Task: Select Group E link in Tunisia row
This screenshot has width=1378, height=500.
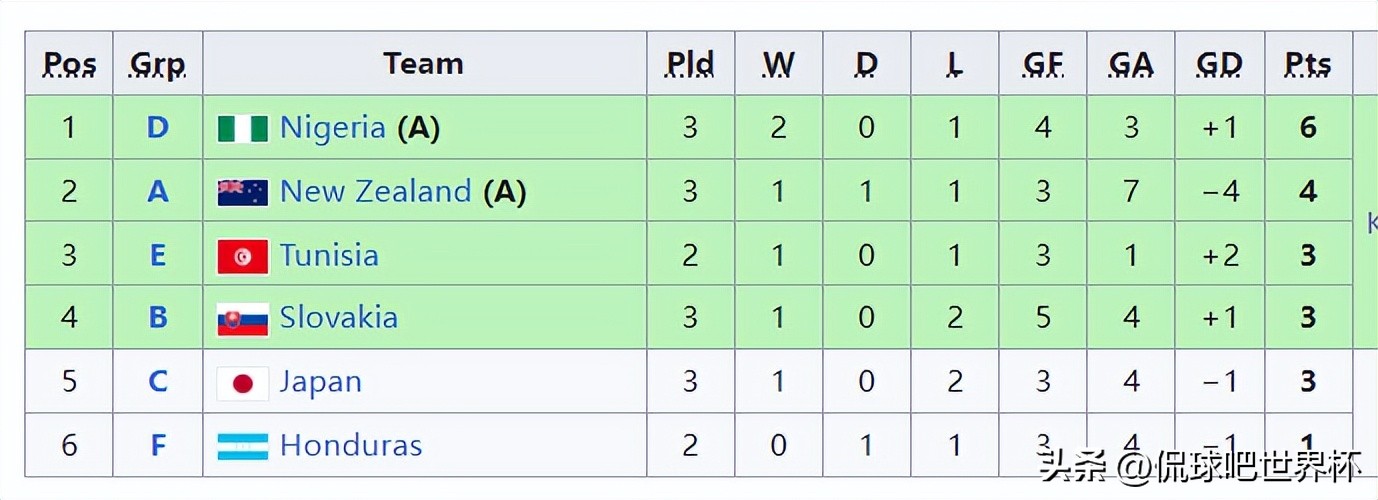Action: pos(158,256)
